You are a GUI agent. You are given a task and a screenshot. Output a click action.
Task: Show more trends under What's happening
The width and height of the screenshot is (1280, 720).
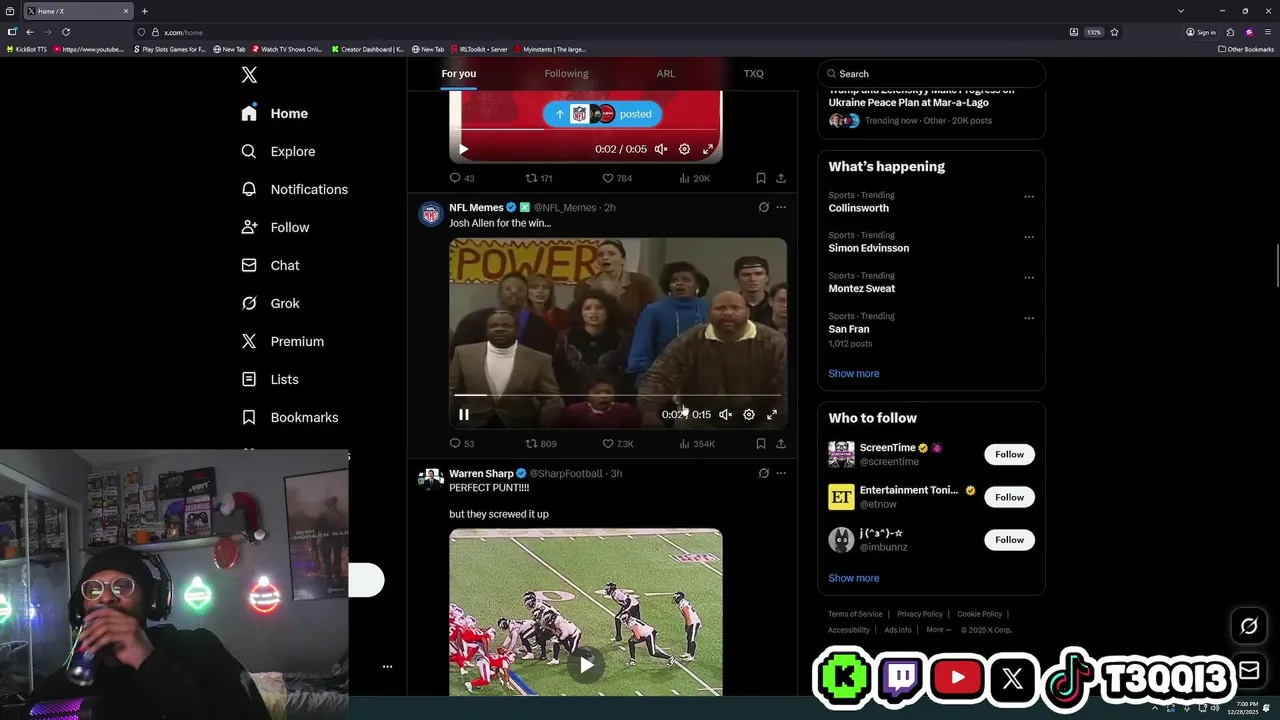[854, 373]
